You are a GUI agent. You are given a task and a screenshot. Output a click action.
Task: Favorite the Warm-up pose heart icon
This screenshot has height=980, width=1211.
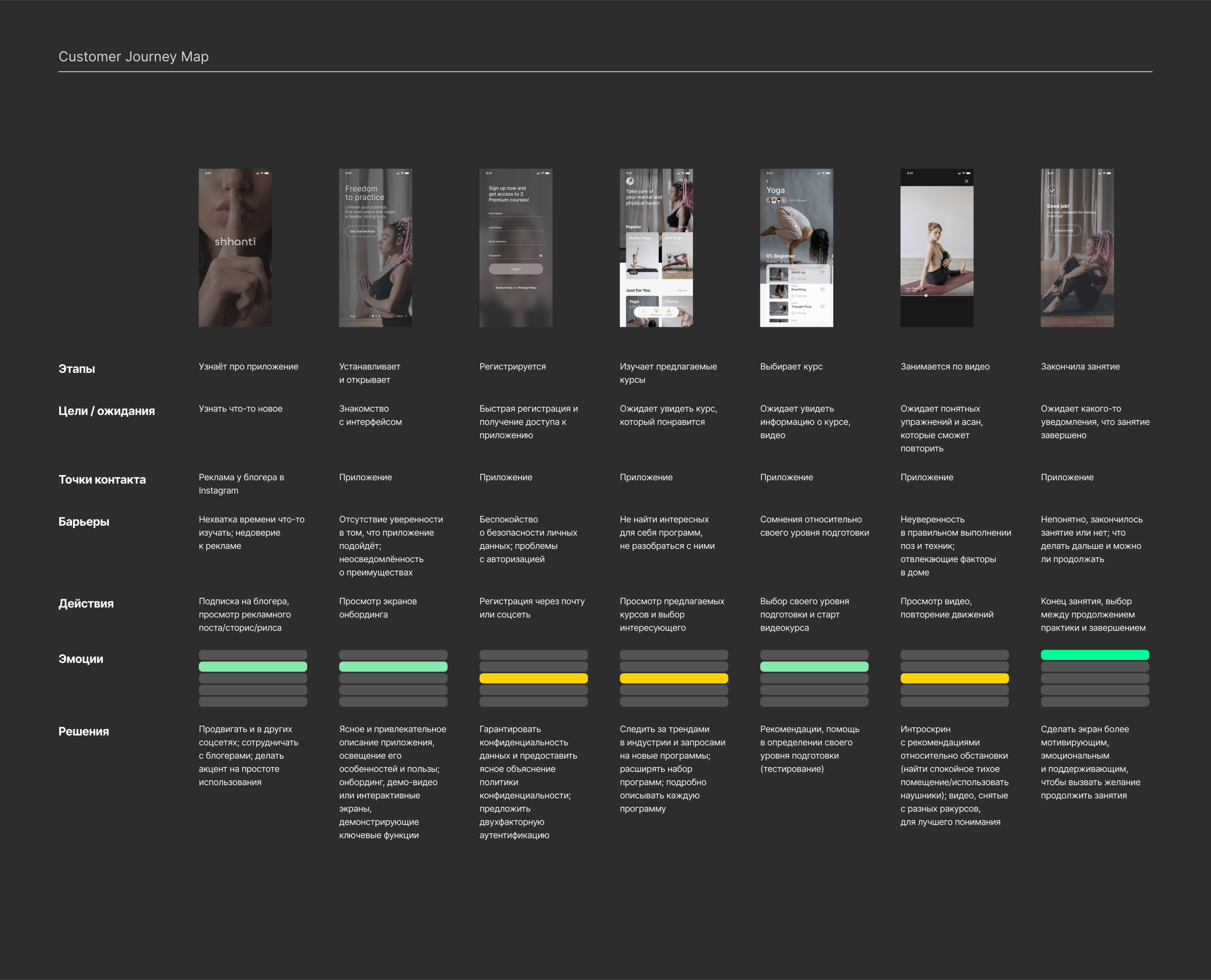coord(822,273)
